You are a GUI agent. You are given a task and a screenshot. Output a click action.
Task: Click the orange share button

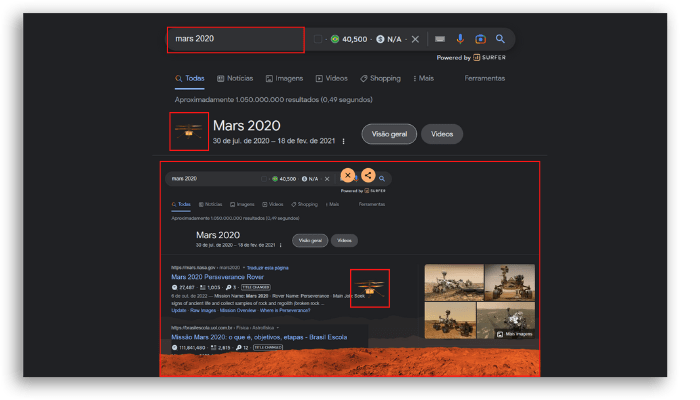click(x=368, y=175)
